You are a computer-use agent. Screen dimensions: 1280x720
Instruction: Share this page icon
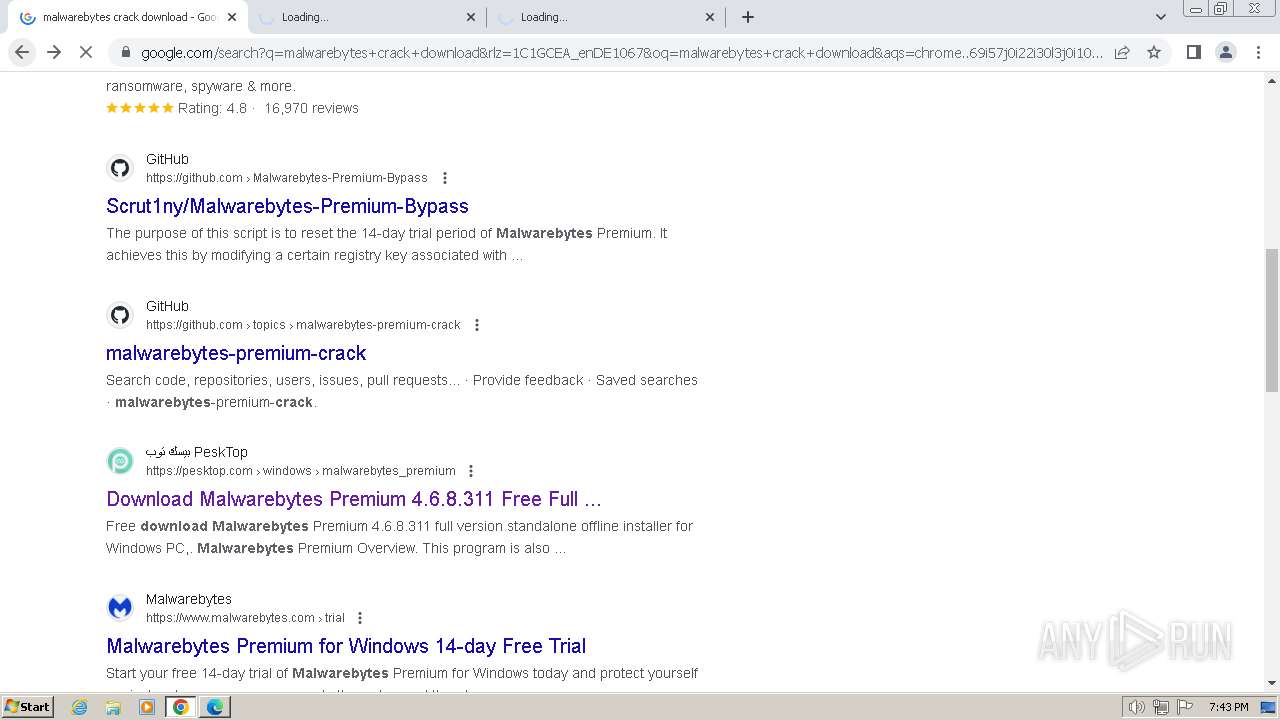coord(1122,52)
